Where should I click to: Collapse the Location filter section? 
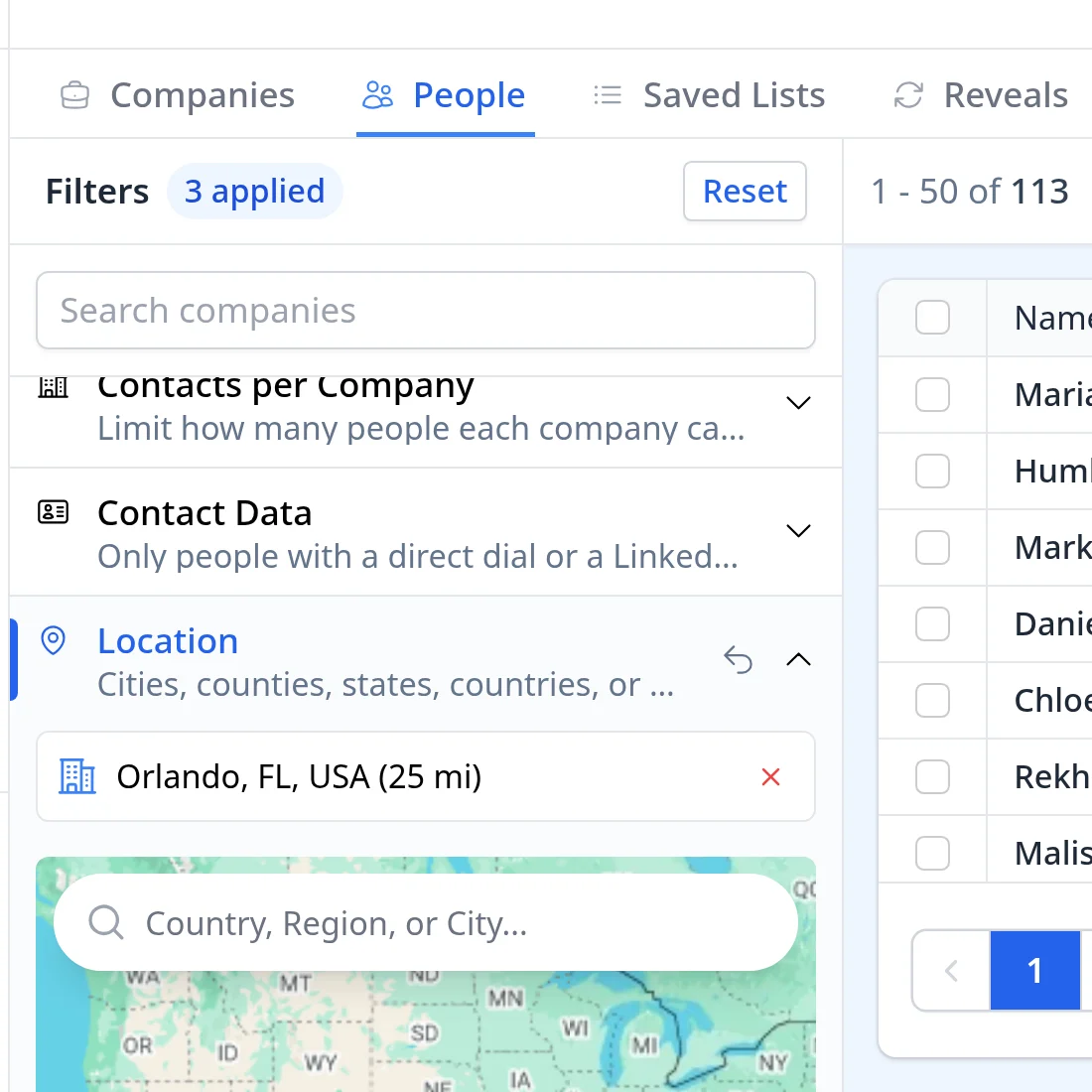pos(798,659)
